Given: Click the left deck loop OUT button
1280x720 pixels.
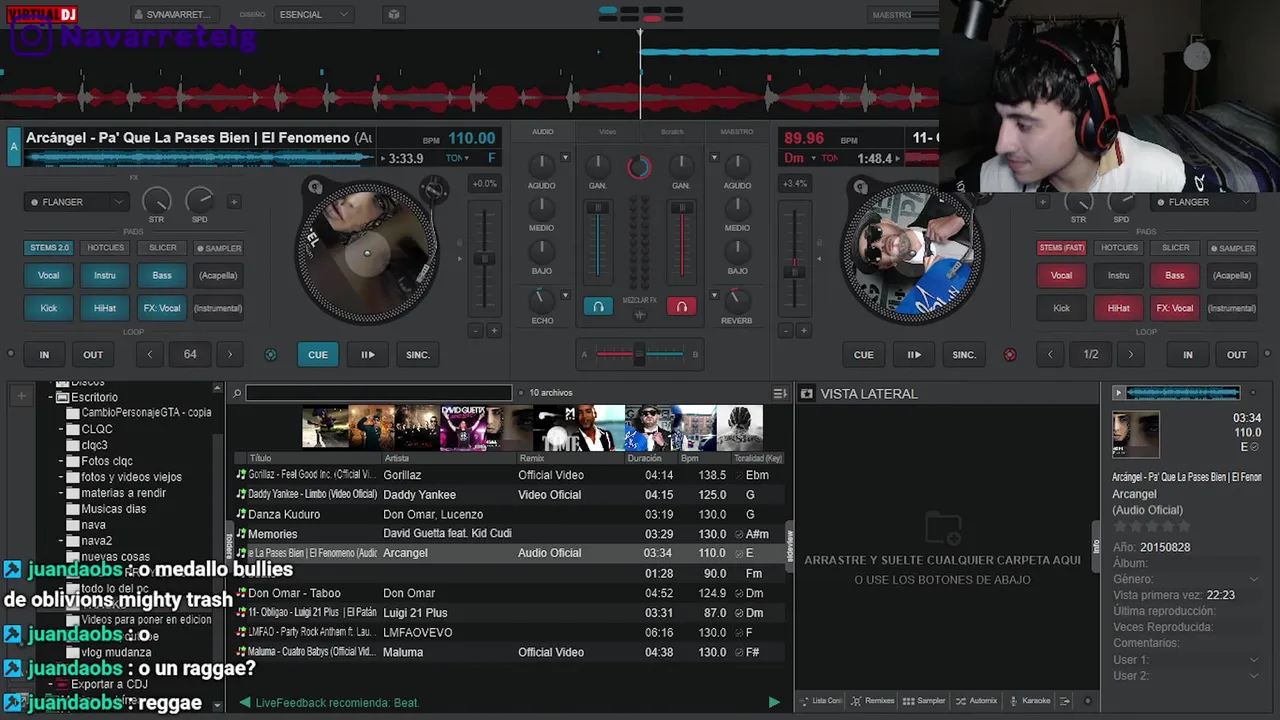Looking at the screenshot, I should [x=92, y=354].
